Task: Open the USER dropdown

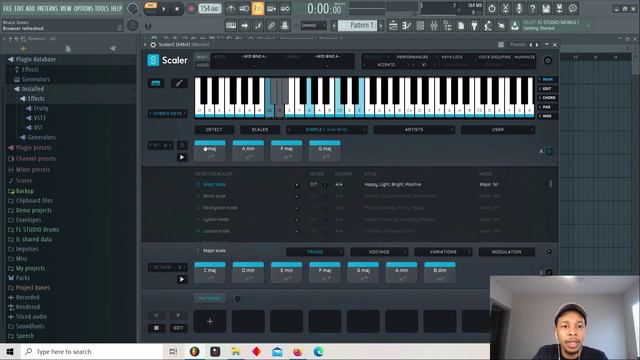Action: [x=498, y=130]
